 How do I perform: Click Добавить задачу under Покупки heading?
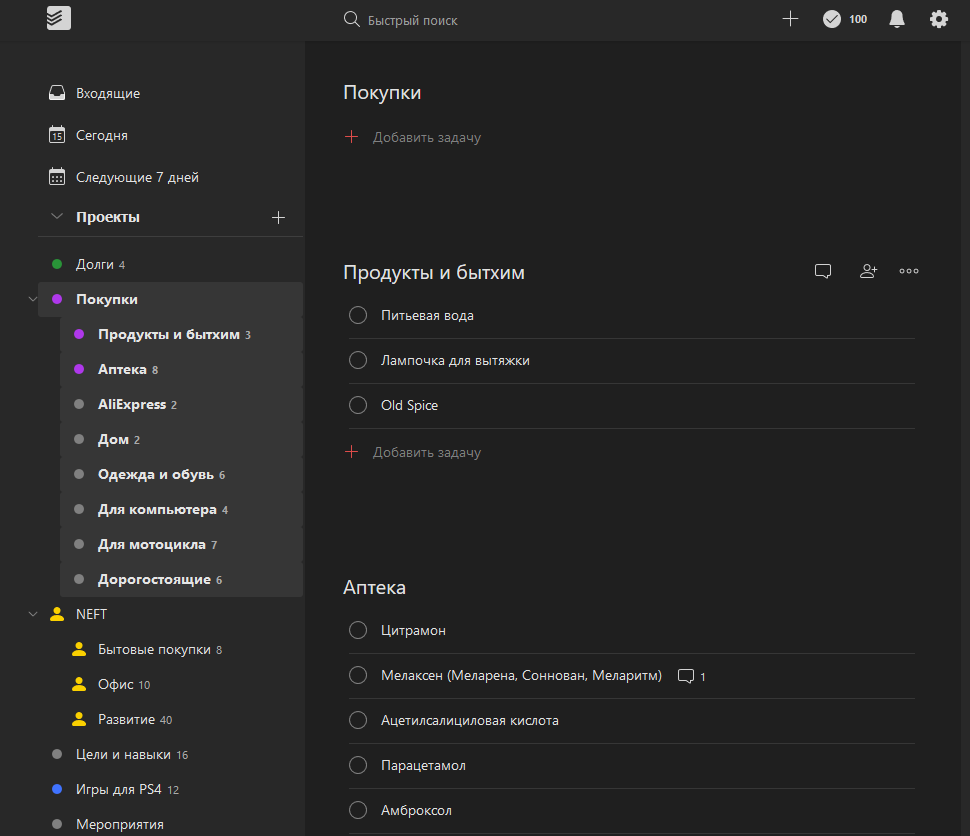click(x=426, y=137)
